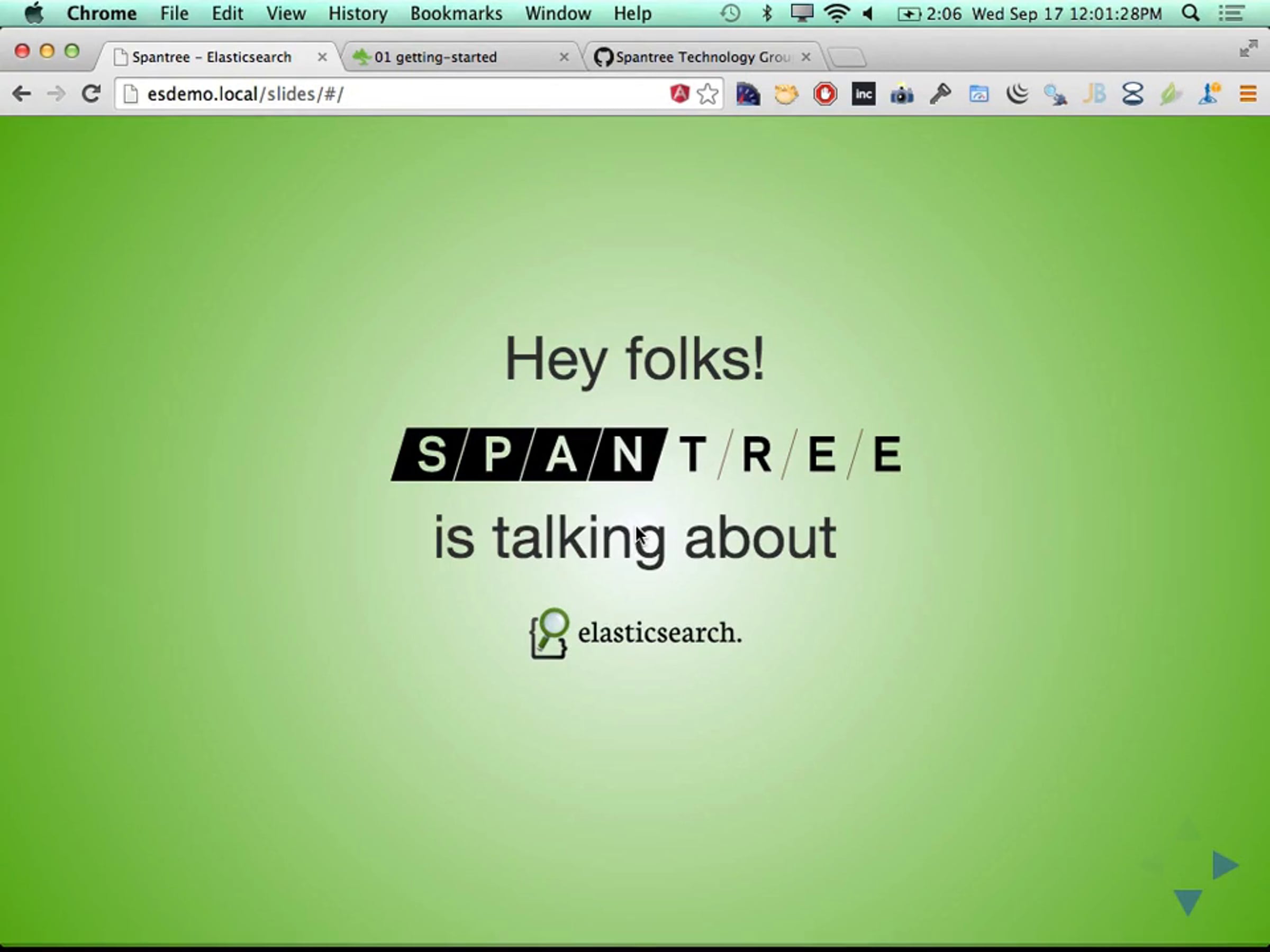Open the green leaf extension
1270x952 pixels.
point(1171,94)
